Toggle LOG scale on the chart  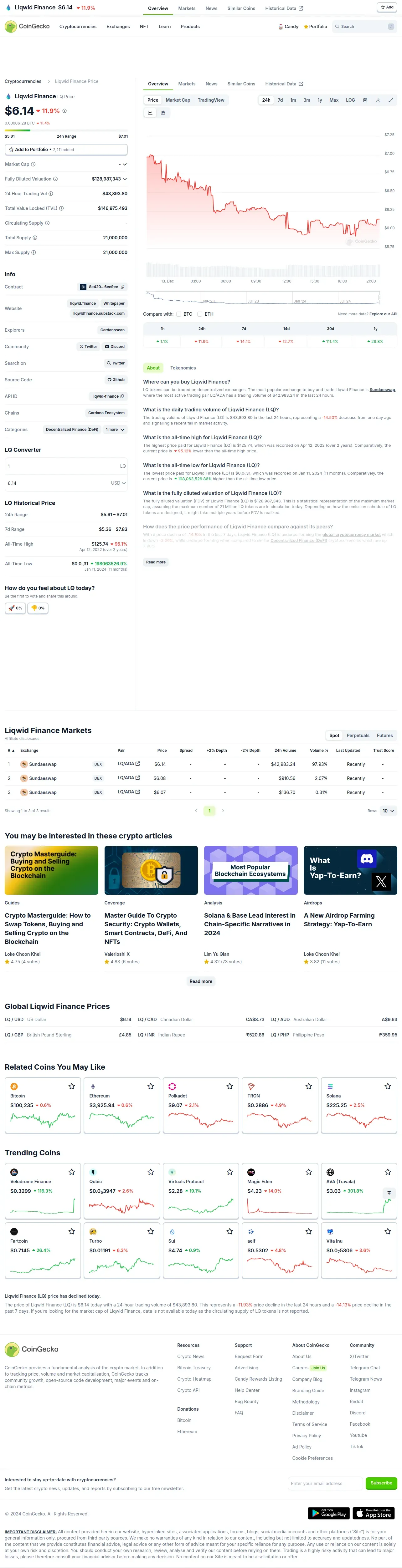click(x=350, y=100)
